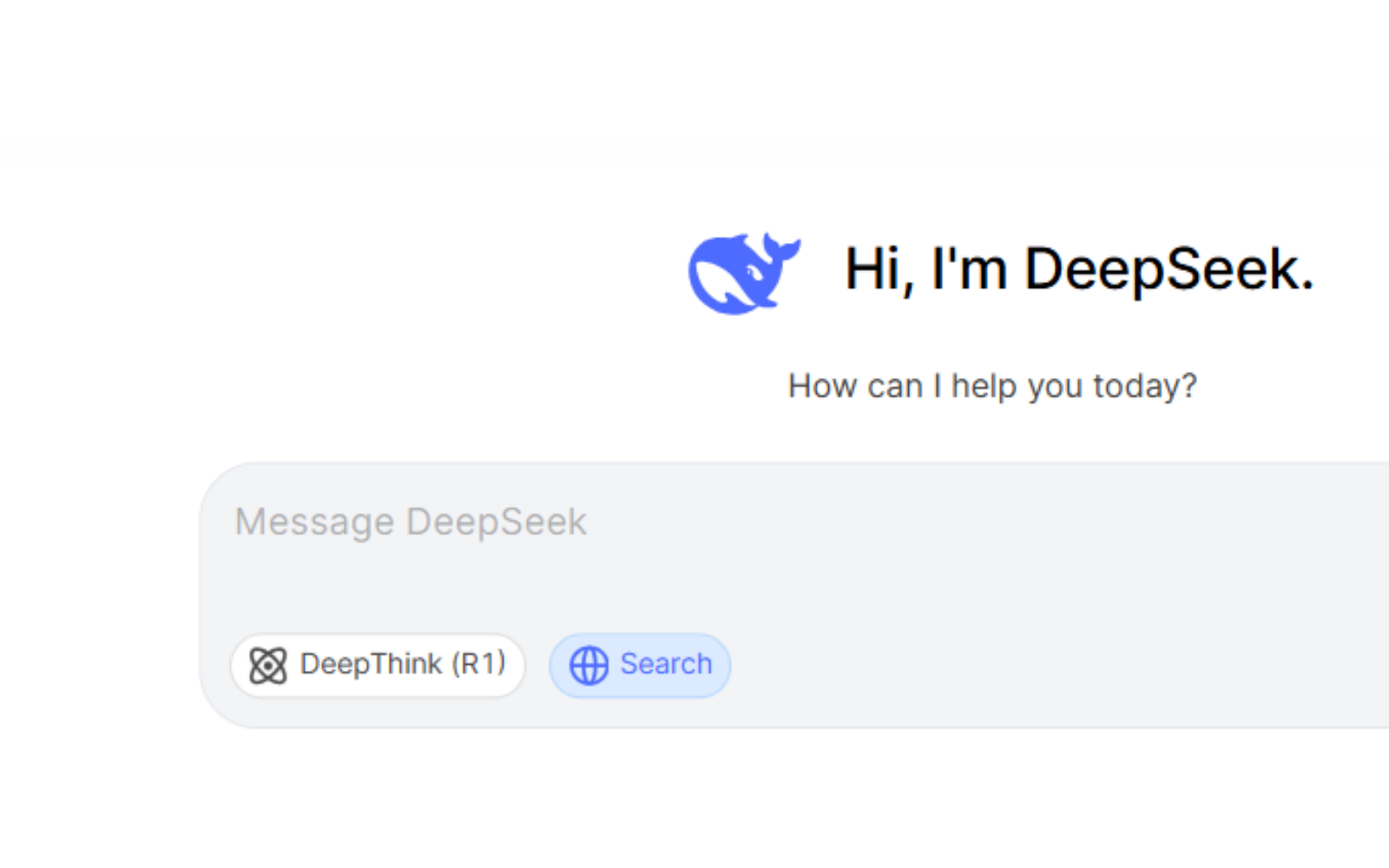Click the word "help" in the subtitle

(984, 386)
